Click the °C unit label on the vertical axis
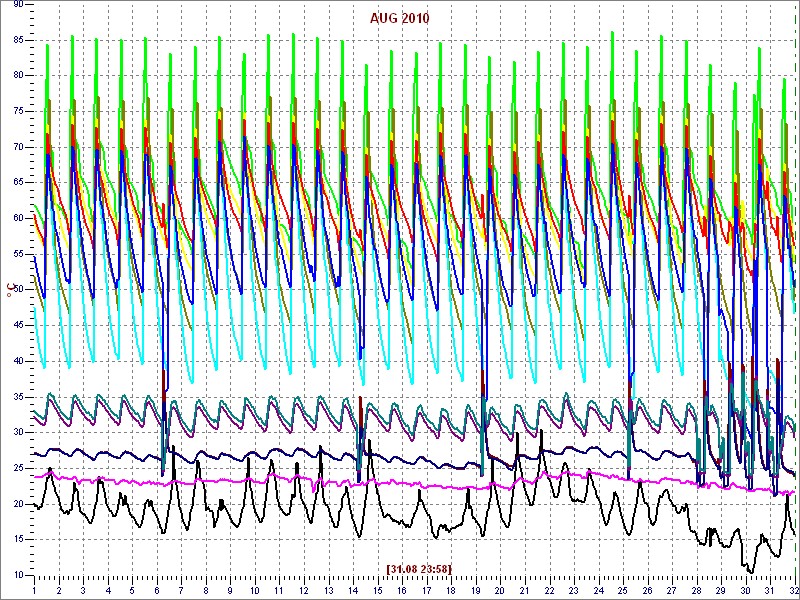 click(11, 289)
